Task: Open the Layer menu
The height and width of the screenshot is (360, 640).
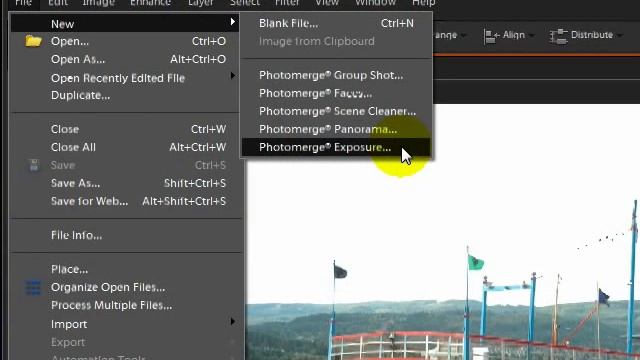Action: tap(200, 3)
